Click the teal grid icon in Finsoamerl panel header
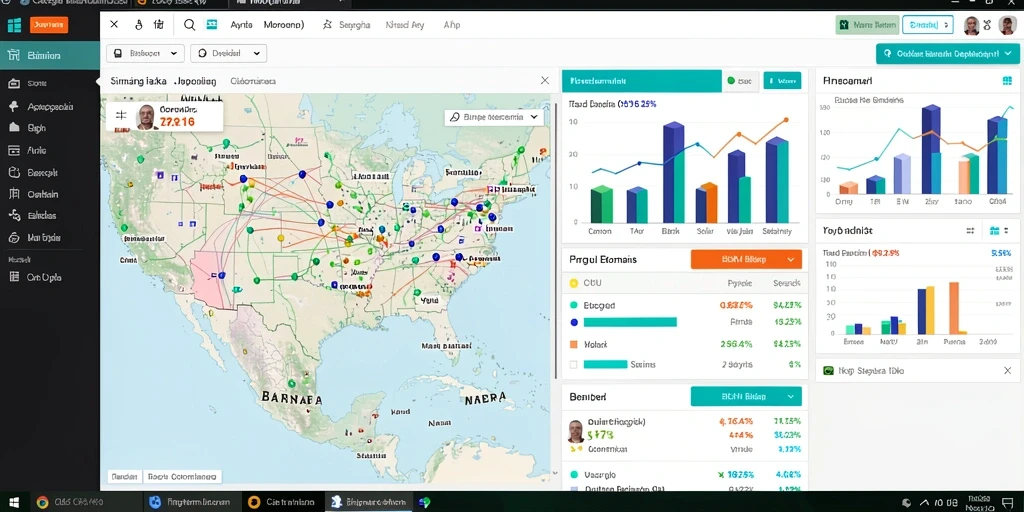The image size is (1024, 512). coord(1006,81)
